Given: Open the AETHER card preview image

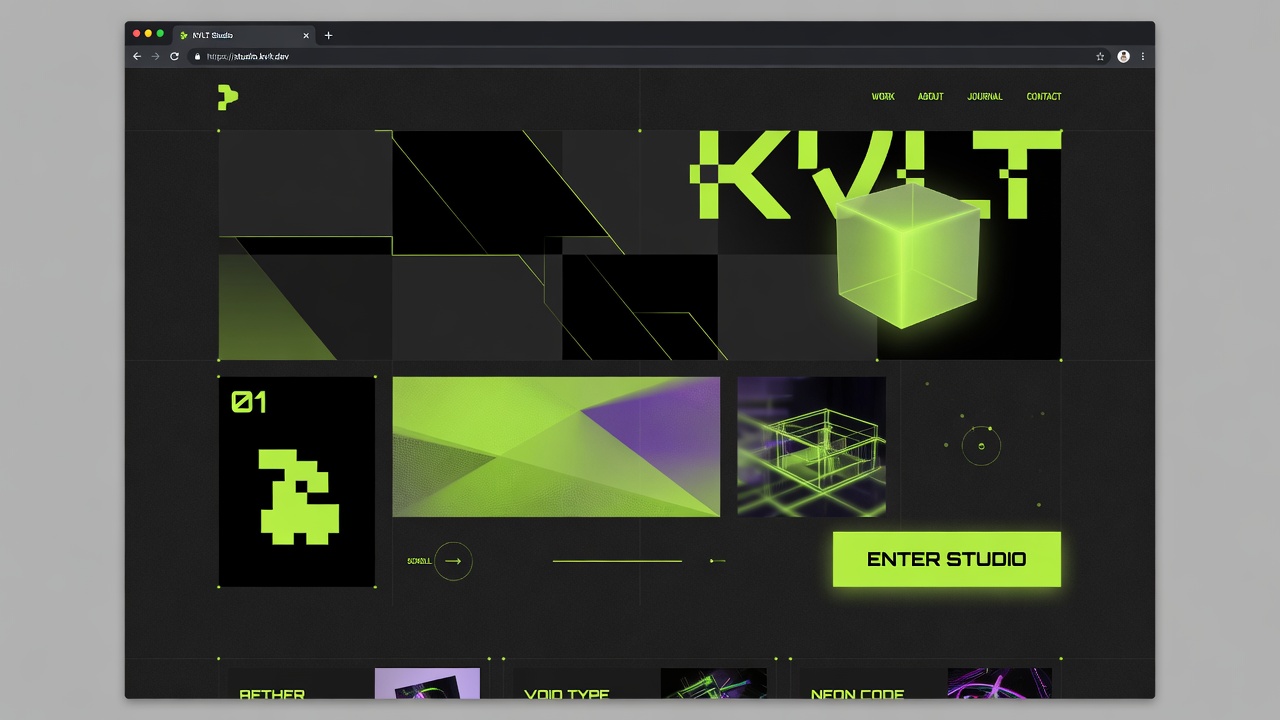Looking at the screenshot, I should 427,683.
